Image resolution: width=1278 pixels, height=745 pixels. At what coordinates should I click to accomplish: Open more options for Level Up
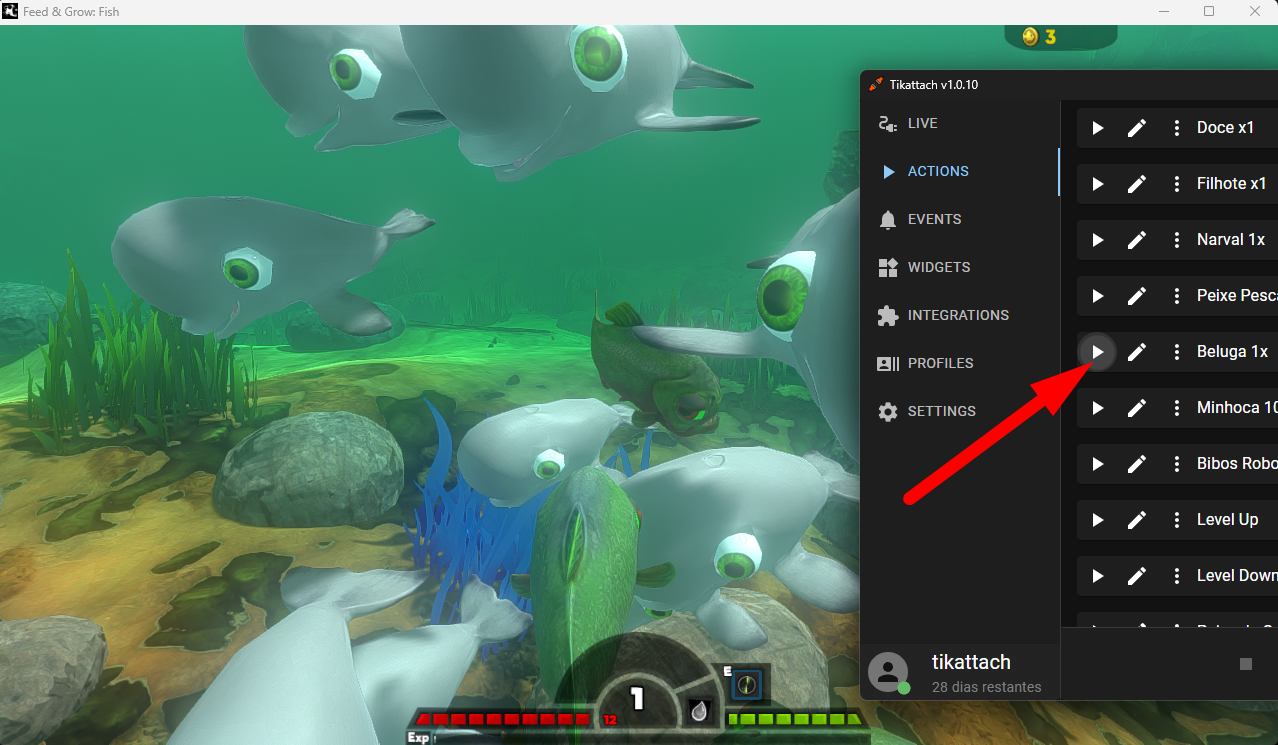click(1177, 520)
